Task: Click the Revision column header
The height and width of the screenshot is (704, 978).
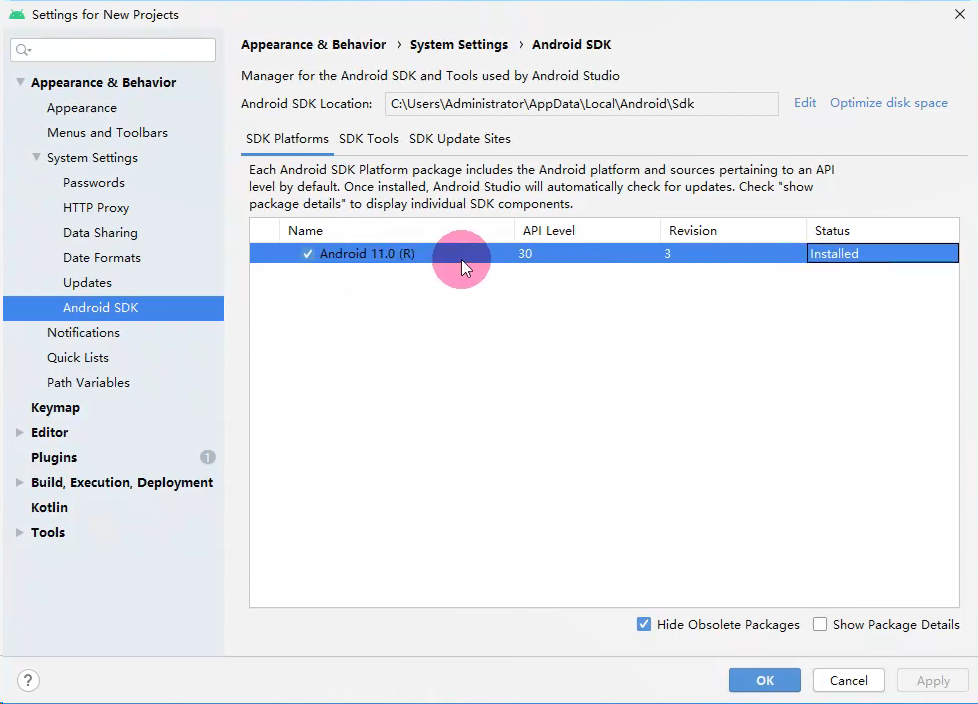Action: point(734,231)
